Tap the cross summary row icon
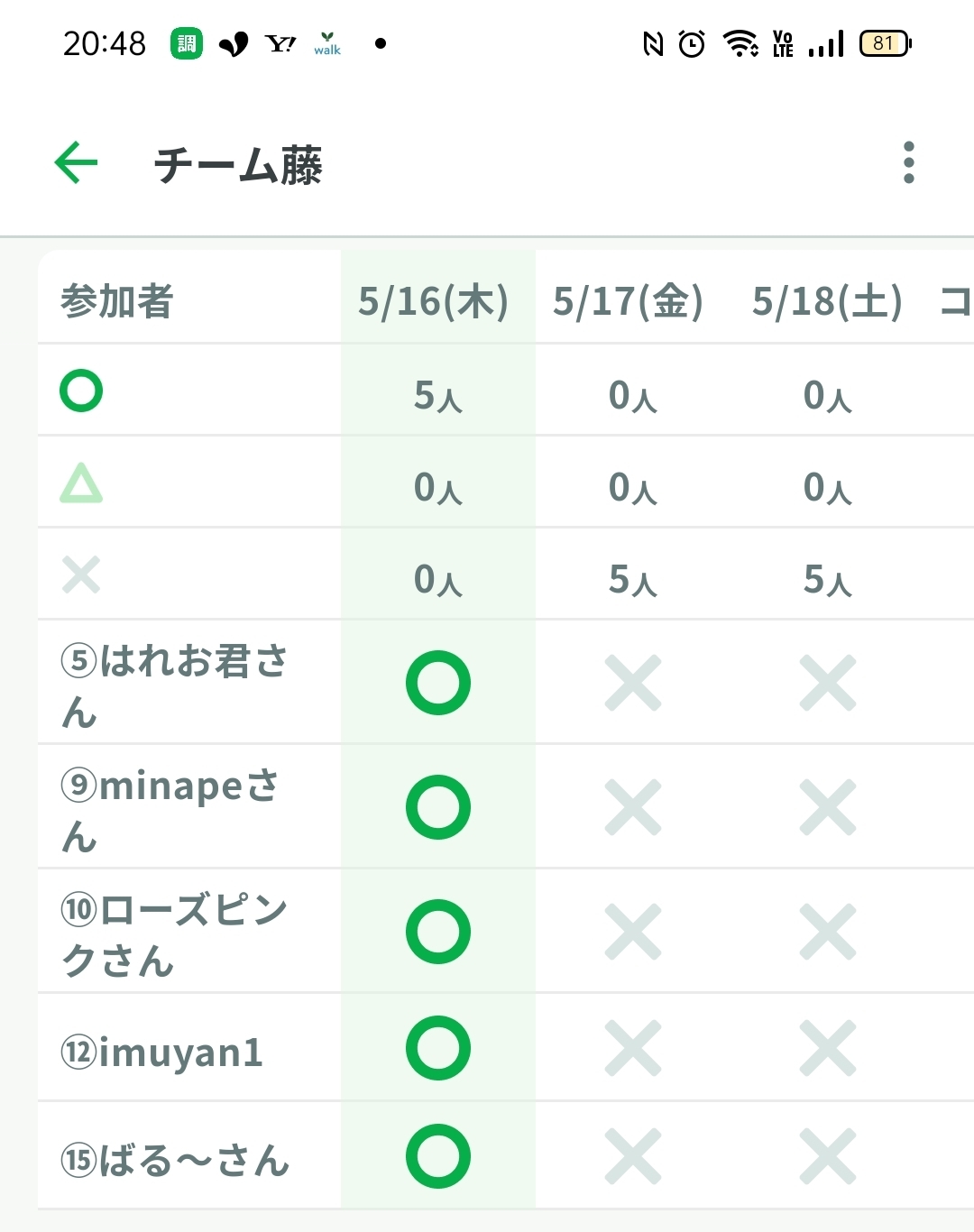Viewport: 974px width, 1232px height. [x=81, y=575]
